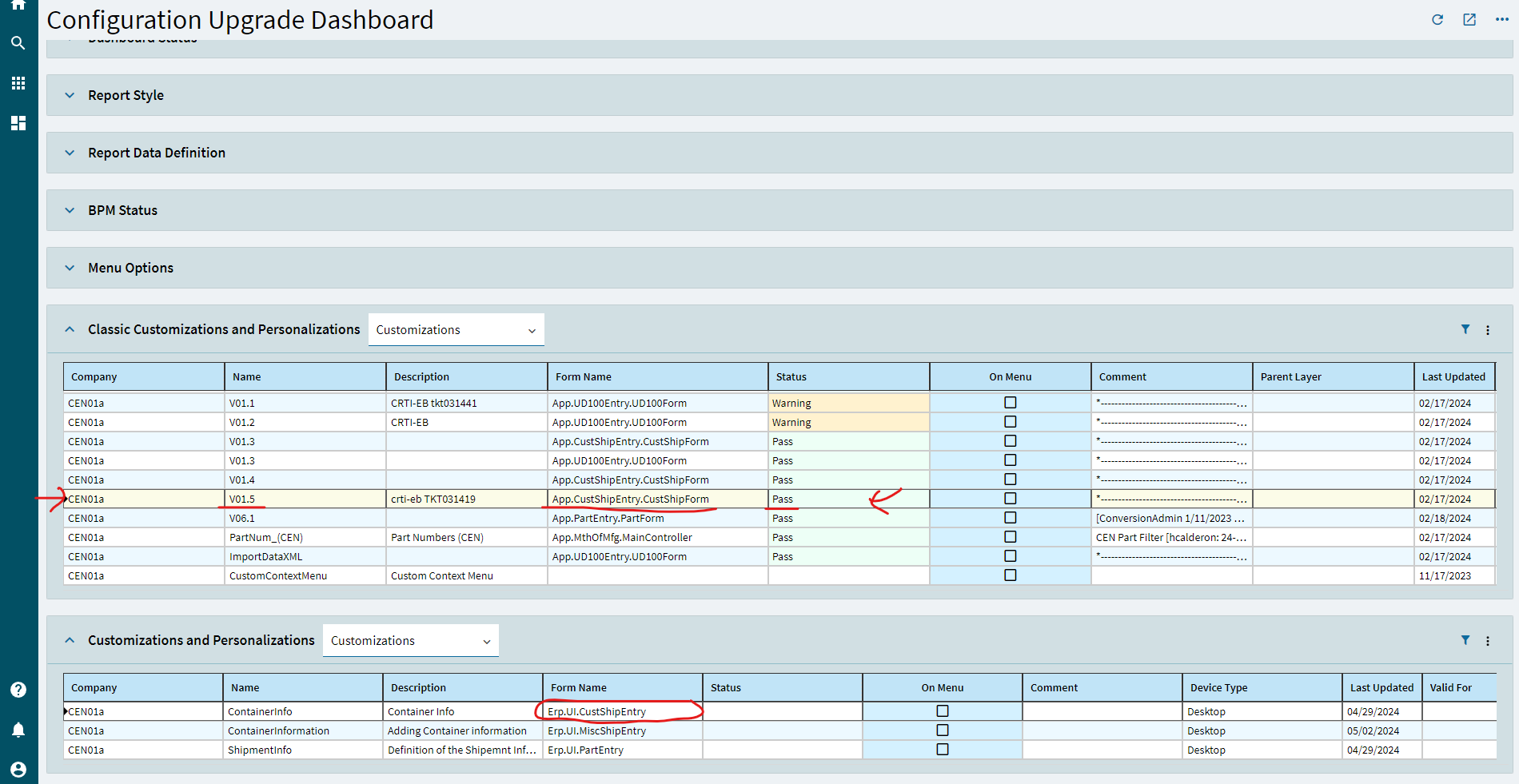Open the apps grid menu icon
The height and width of the screenshot is (784, 1519).
tap(18, 83)
